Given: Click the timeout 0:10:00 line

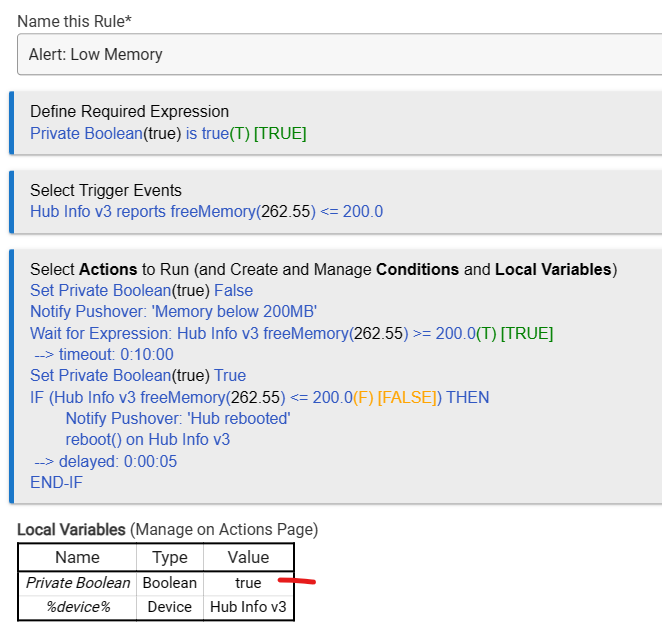Looking at the screenshot, I should tap(104, 354).
